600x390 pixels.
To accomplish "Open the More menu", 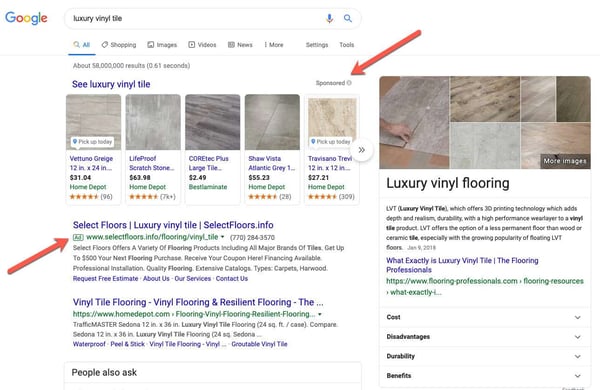I will click(274, 45).
